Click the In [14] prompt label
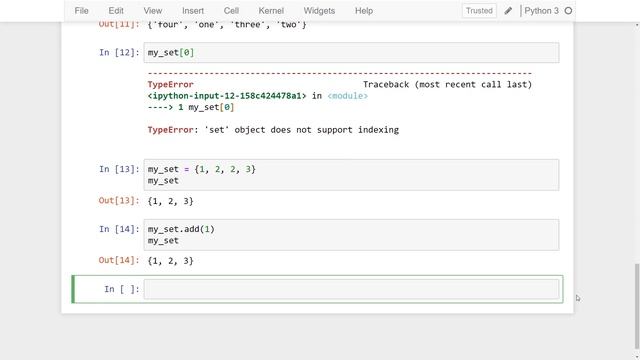The width and height of the screenshot is (640, 360). pos(119,229)
